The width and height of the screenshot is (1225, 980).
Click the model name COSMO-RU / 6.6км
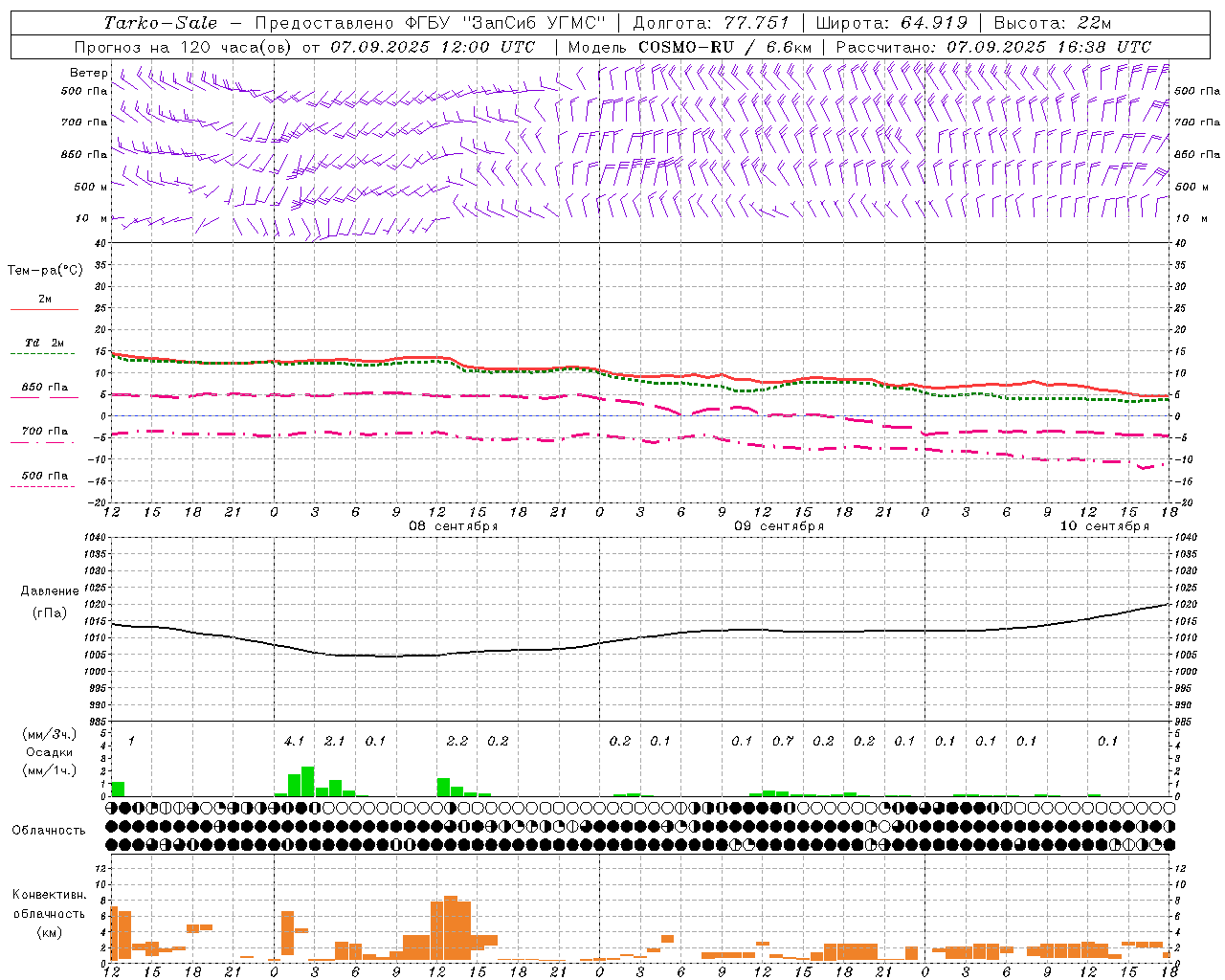coord(725,47)
